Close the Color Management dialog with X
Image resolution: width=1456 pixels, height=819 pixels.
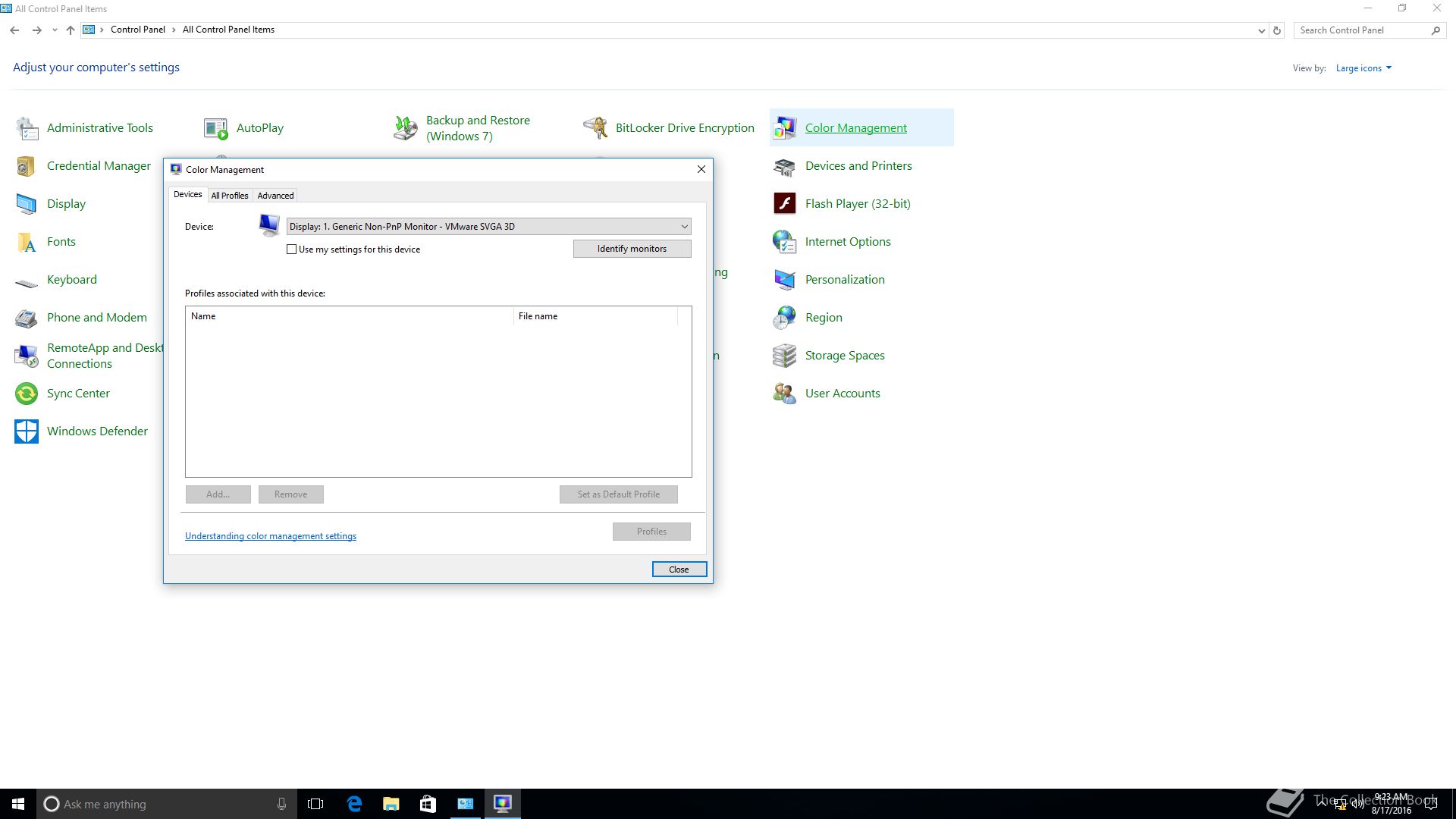701,169
